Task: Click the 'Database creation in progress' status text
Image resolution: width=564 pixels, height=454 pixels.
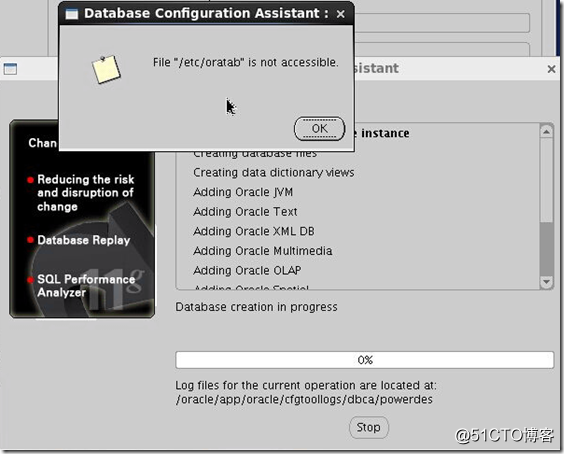Action: pyautogui.click(x=256, y=307)
